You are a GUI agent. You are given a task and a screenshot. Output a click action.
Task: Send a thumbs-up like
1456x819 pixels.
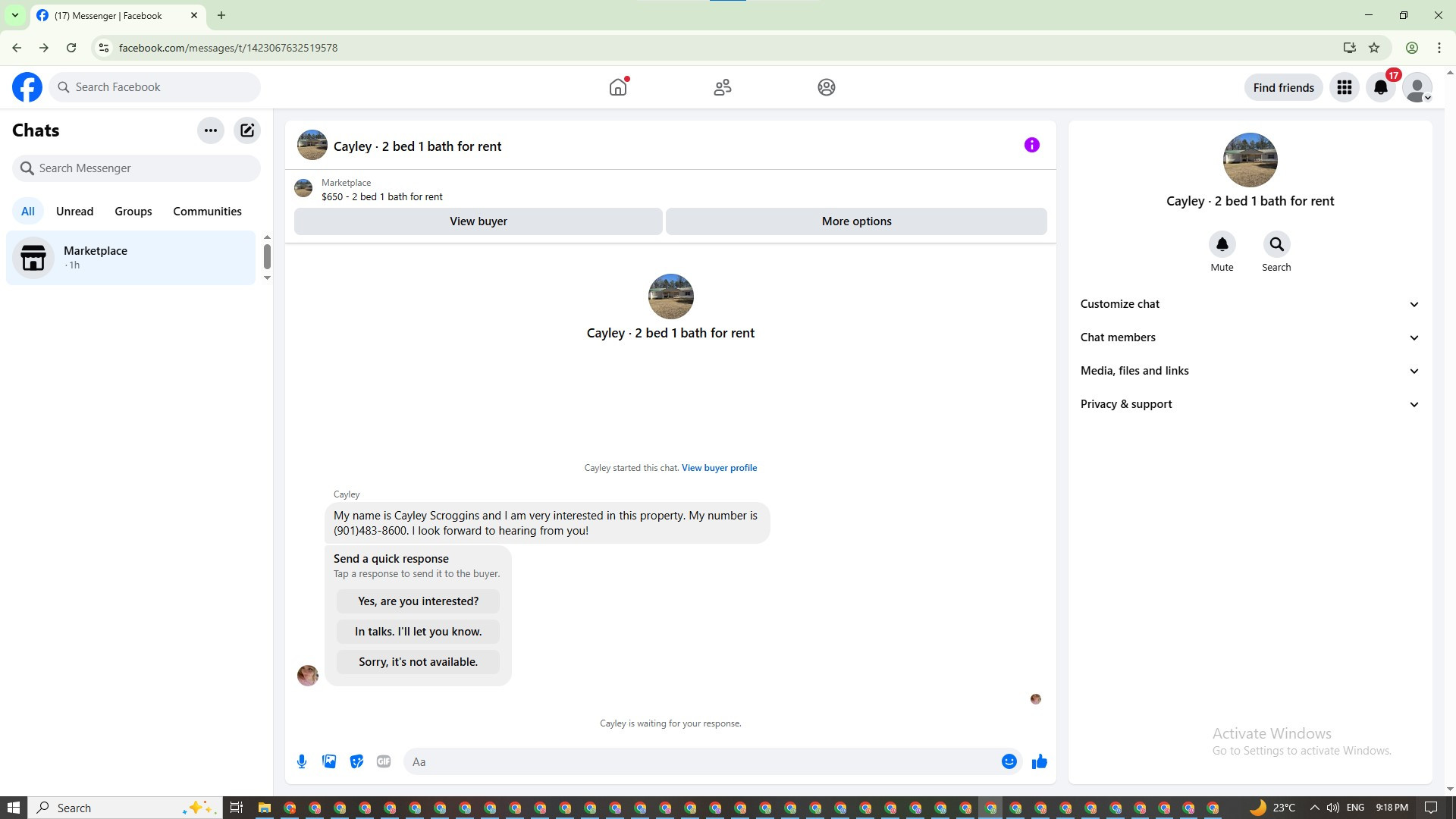pyautogui.click(x=1039, y=761)
